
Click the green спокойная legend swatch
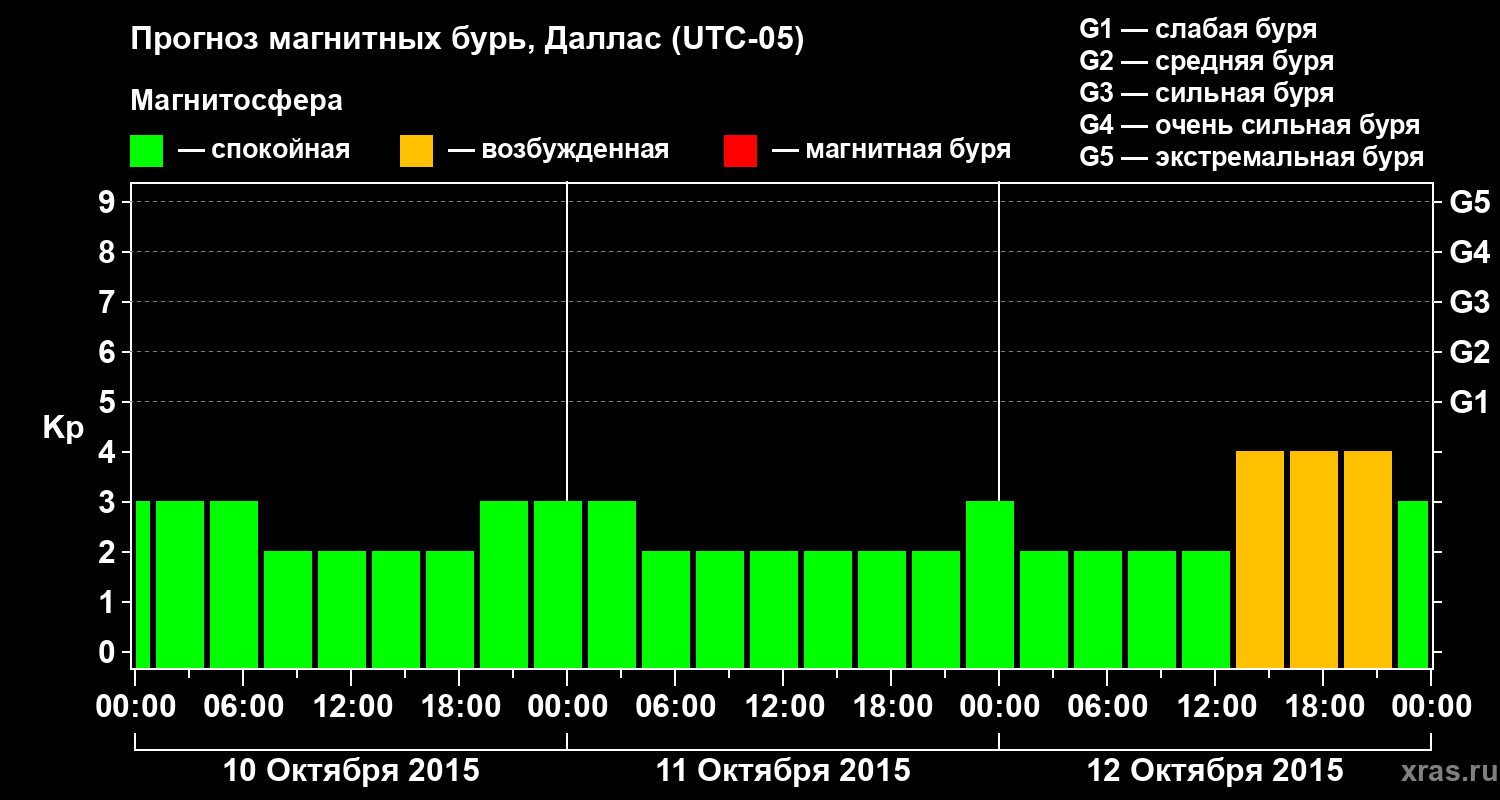147,151
